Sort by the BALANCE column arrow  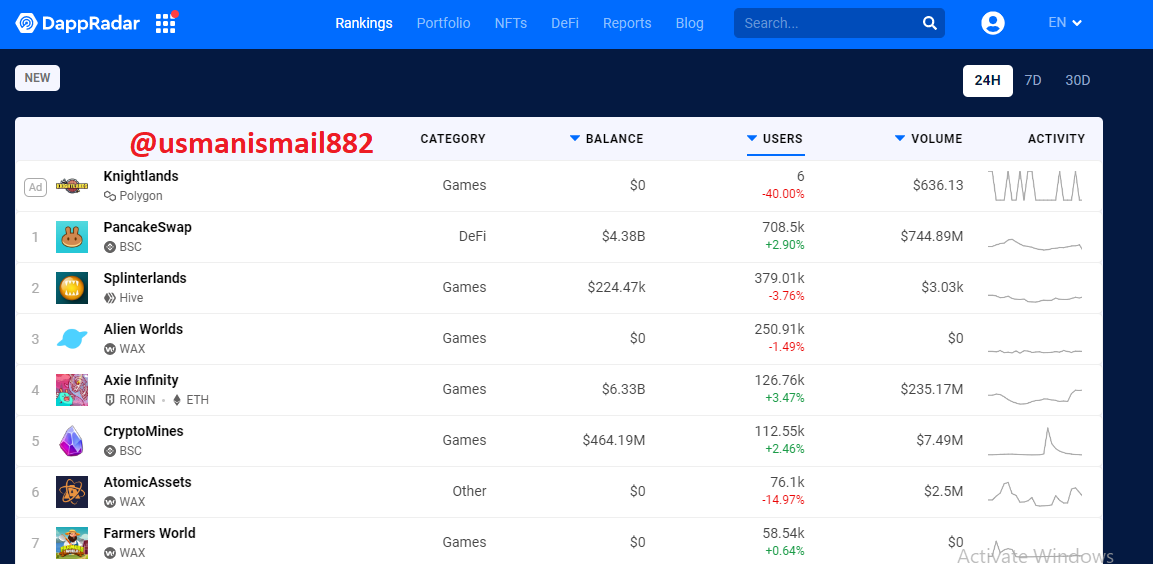[x=575, y=138]
